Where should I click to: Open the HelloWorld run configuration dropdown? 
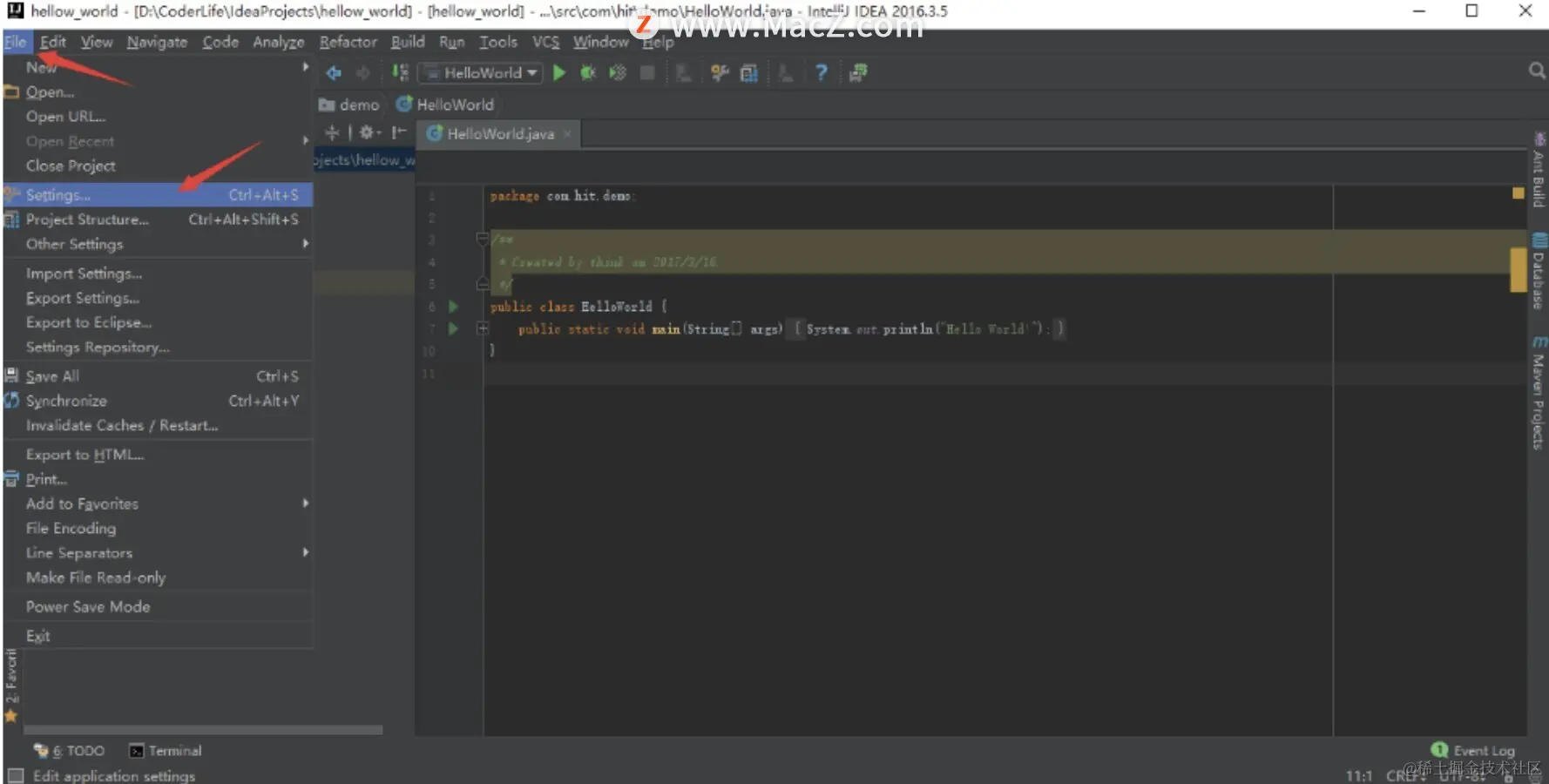(480, 73)
